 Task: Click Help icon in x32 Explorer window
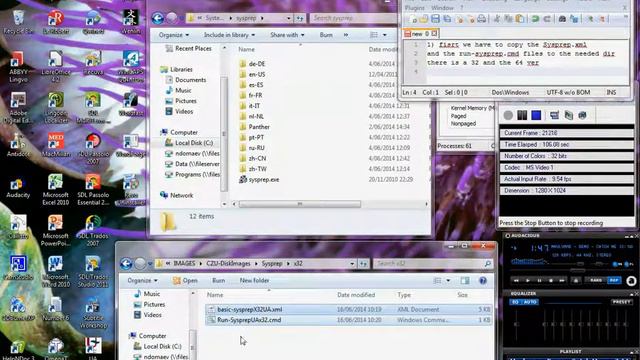pos(482,281)
